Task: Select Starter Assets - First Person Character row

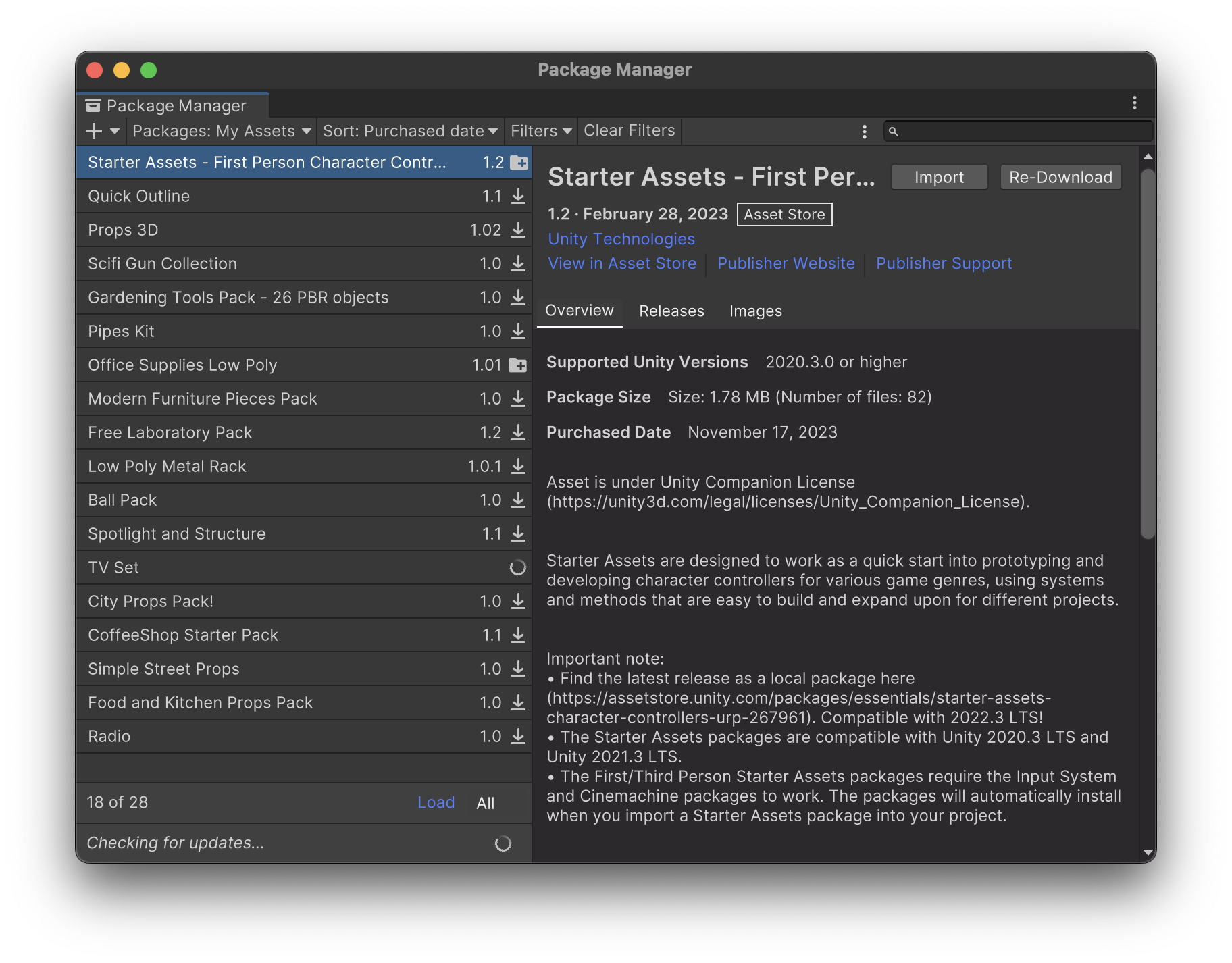Action: tap(304, 162)
